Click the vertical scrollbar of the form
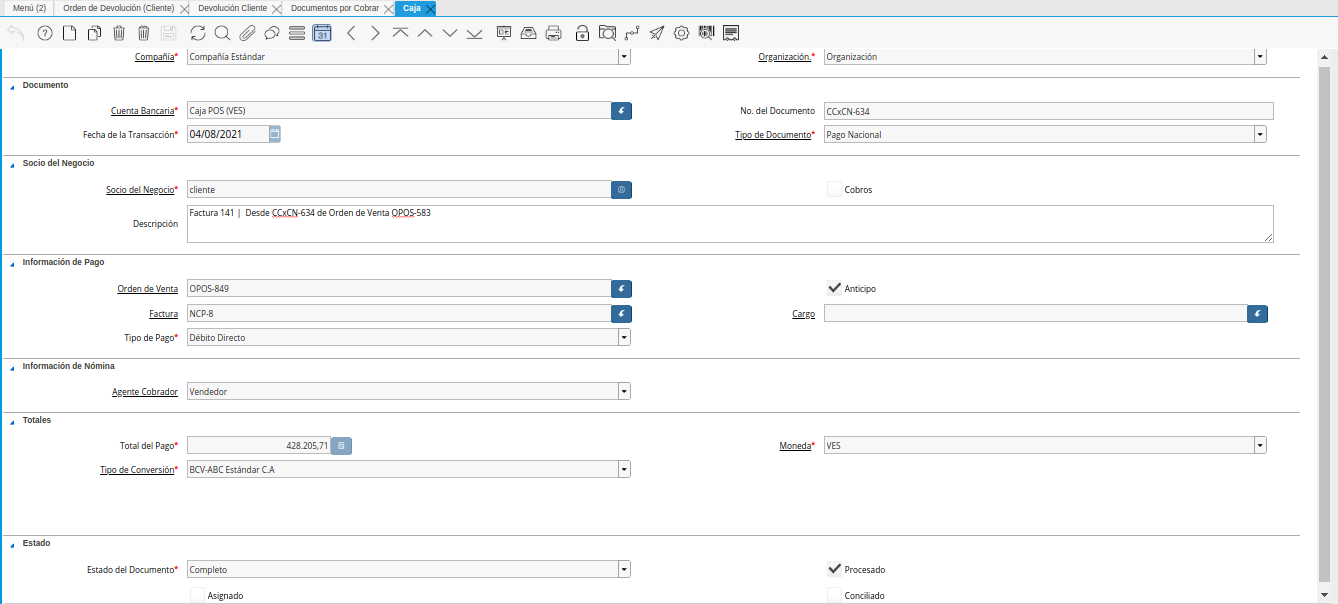 pos(1325,326)
